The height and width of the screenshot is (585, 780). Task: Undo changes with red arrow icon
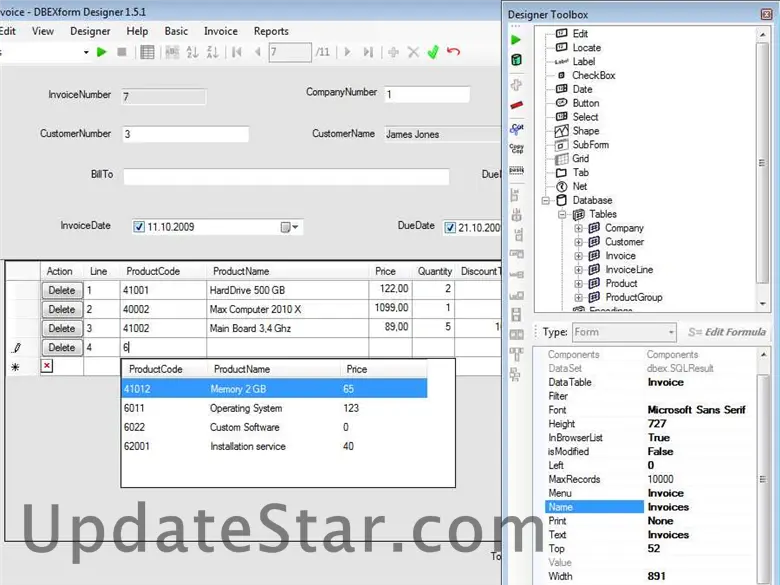pos(453,52)
